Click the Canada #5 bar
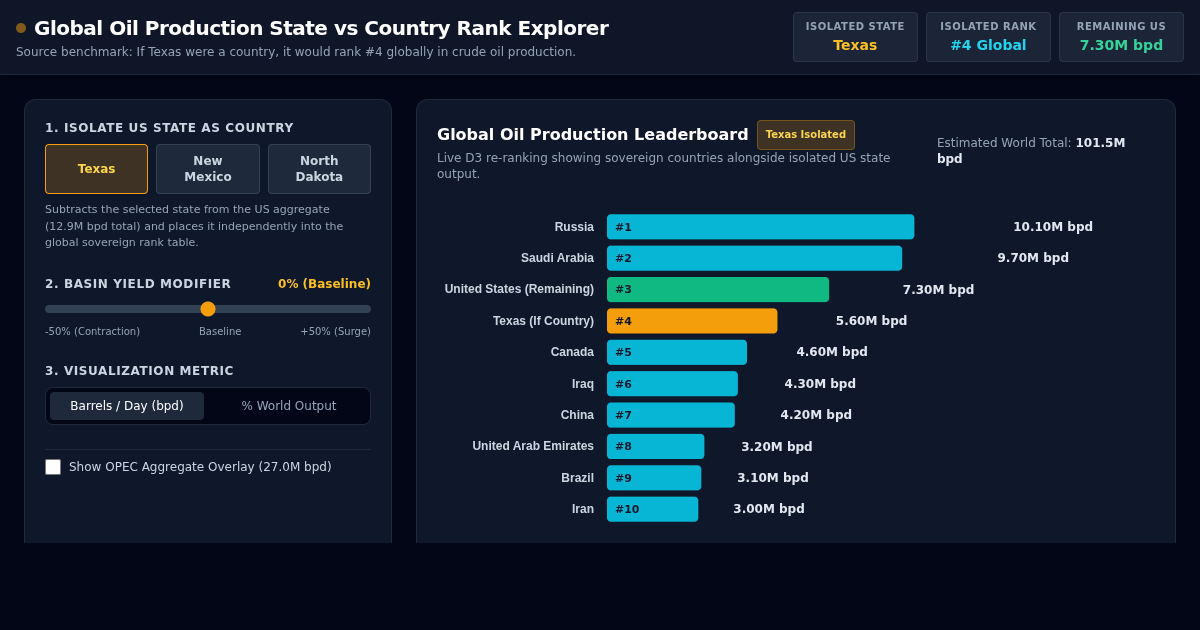This screenshot has height=630, width=1200. (677, 352)
